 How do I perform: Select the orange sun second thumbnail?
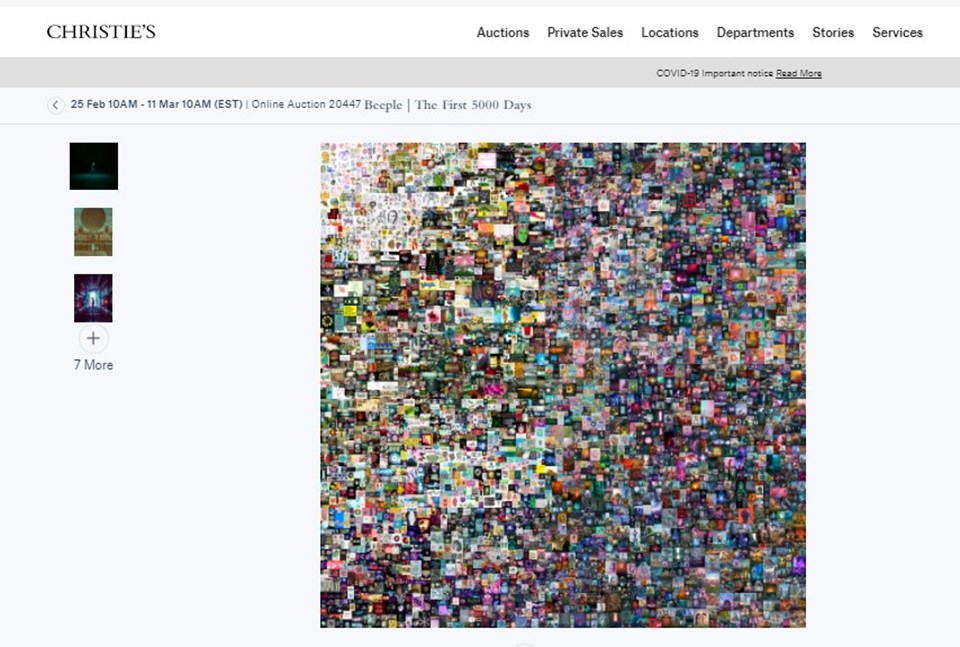pyautogui.click(x=93, y=232)
